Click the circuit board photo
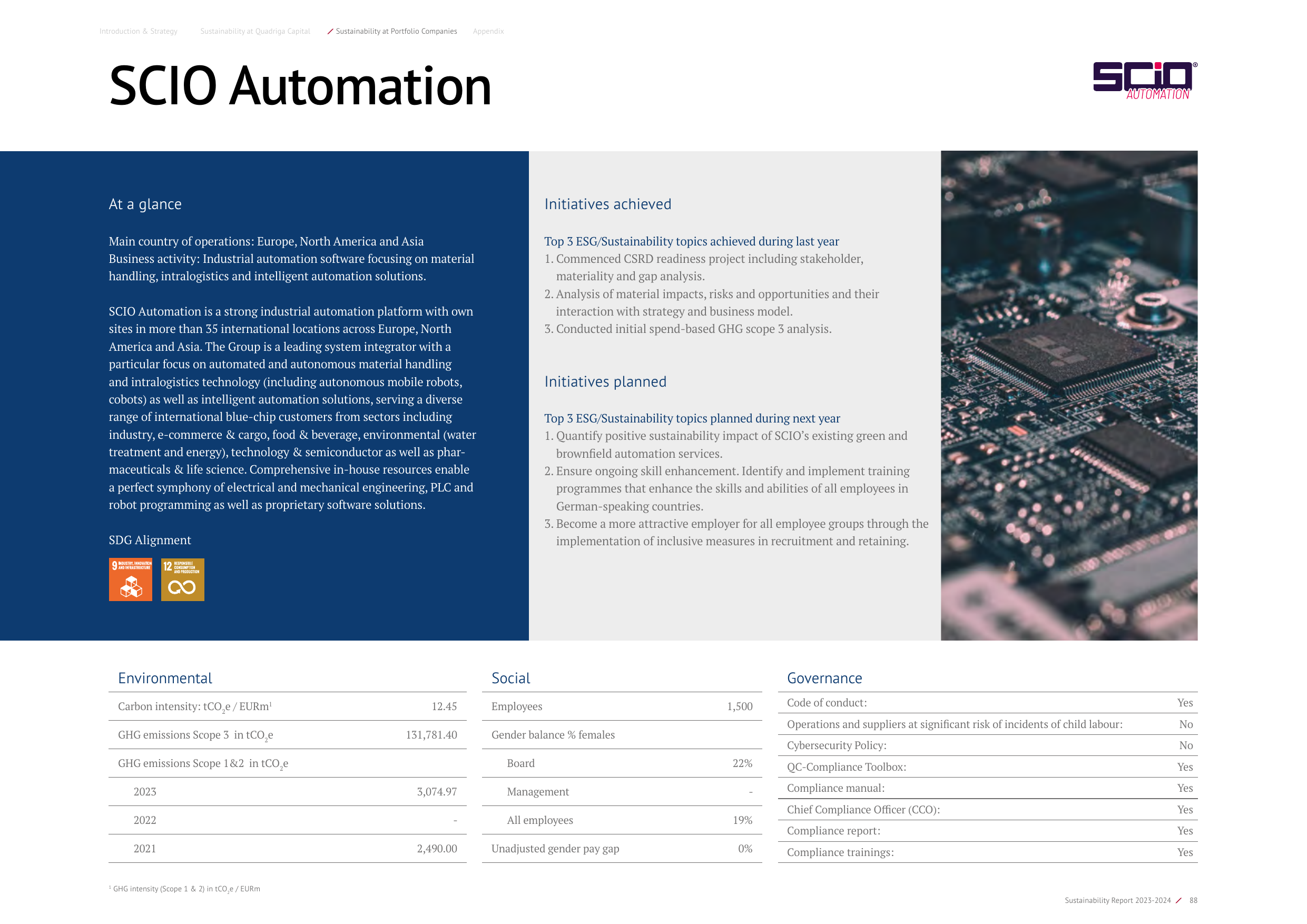Screen dimensions: 1307x924 1069,396
